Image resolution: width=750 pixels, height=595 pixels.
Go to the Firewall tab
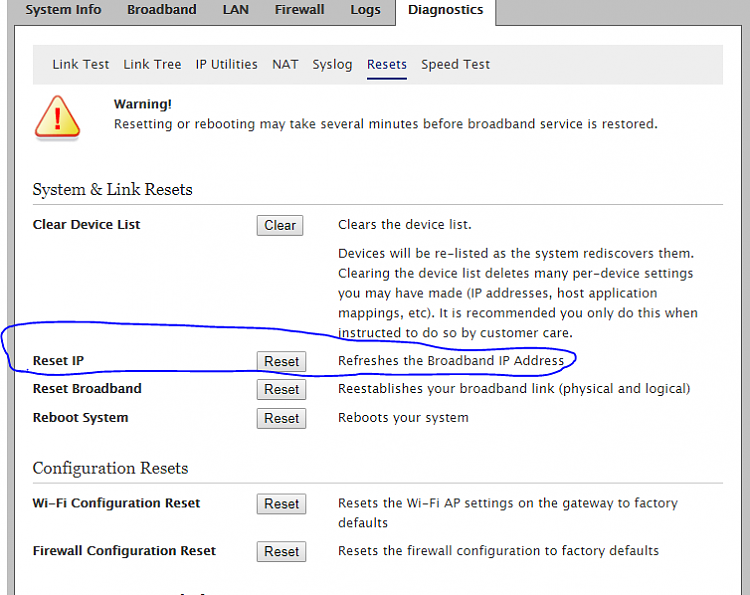click(x=299, y=10)
